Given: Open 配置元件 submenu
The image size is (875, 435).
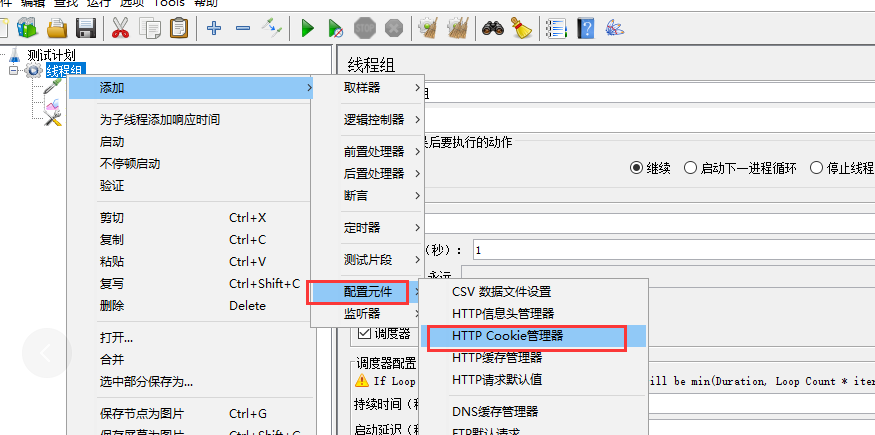Looking at the screenshot, I should (x=367, y=292).
